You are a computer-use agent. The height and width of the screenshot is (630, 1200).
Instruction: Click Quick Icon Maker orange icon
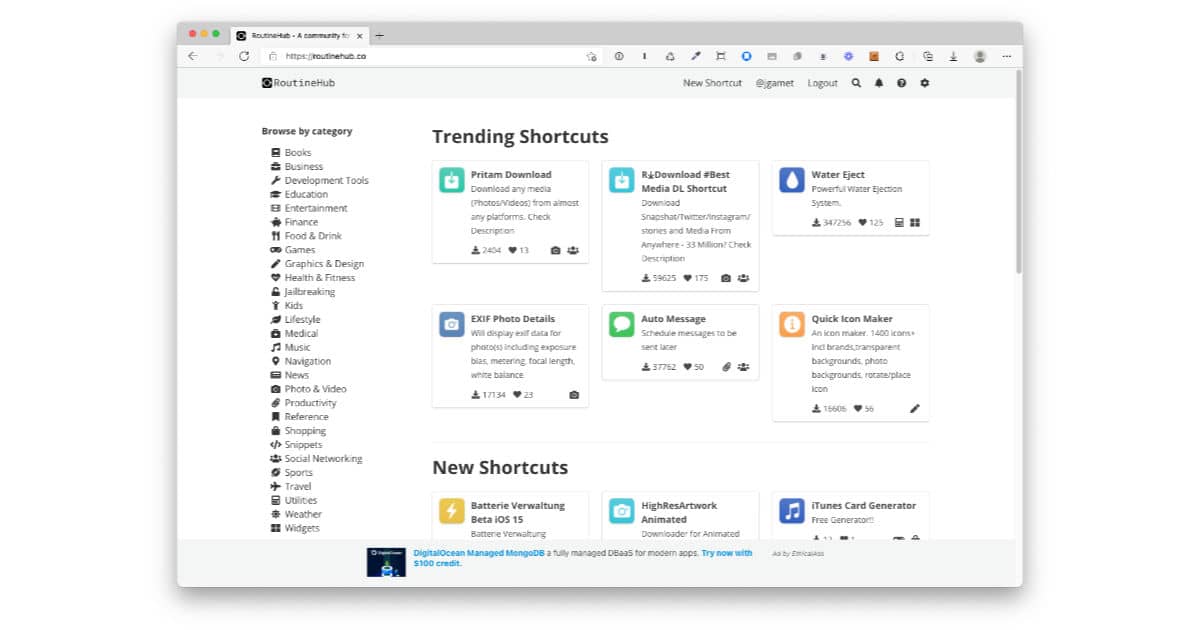pyautogui.click(x=792, y=324)
